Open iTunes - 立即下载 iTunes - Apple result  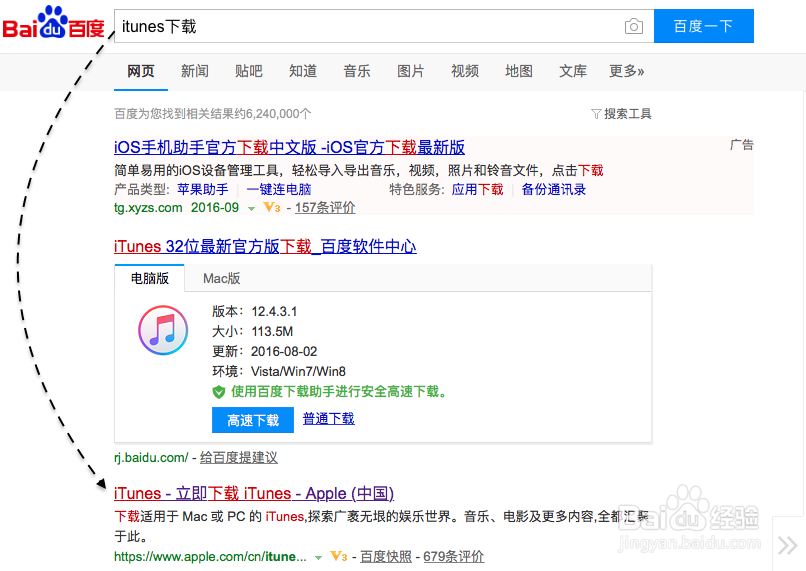coord(254,493)
